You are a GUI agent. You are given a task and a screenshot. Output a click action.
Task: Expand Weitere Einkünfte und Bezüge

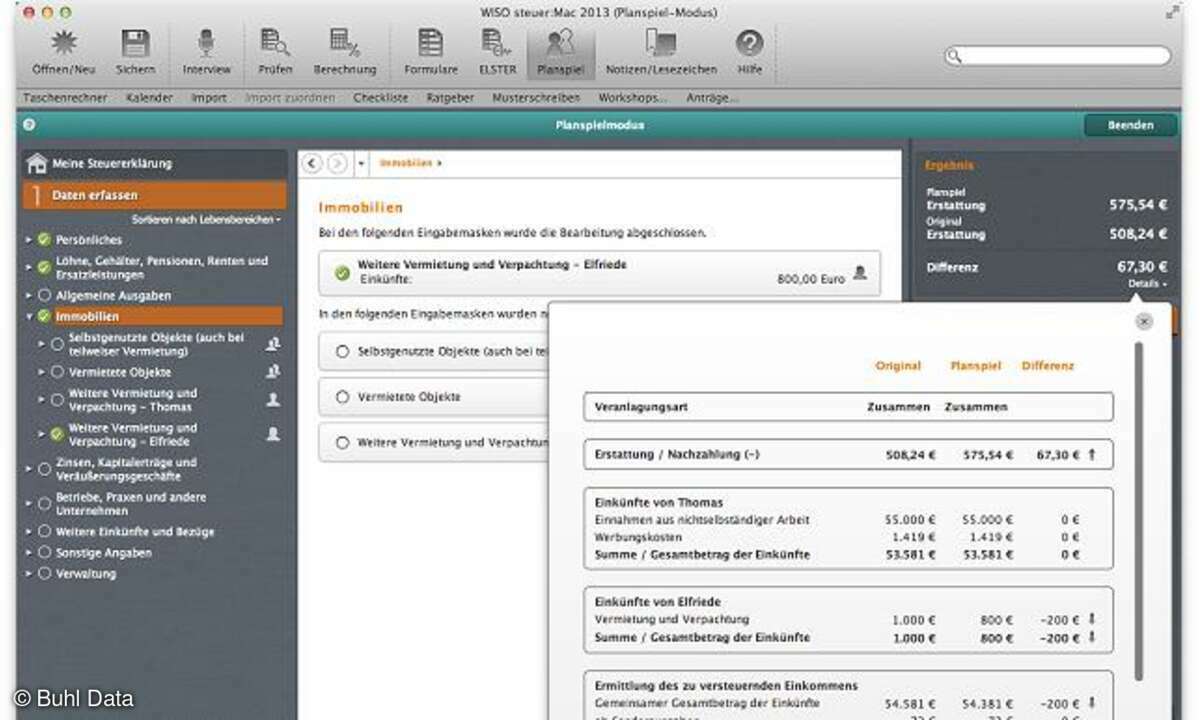coord(29,532)
